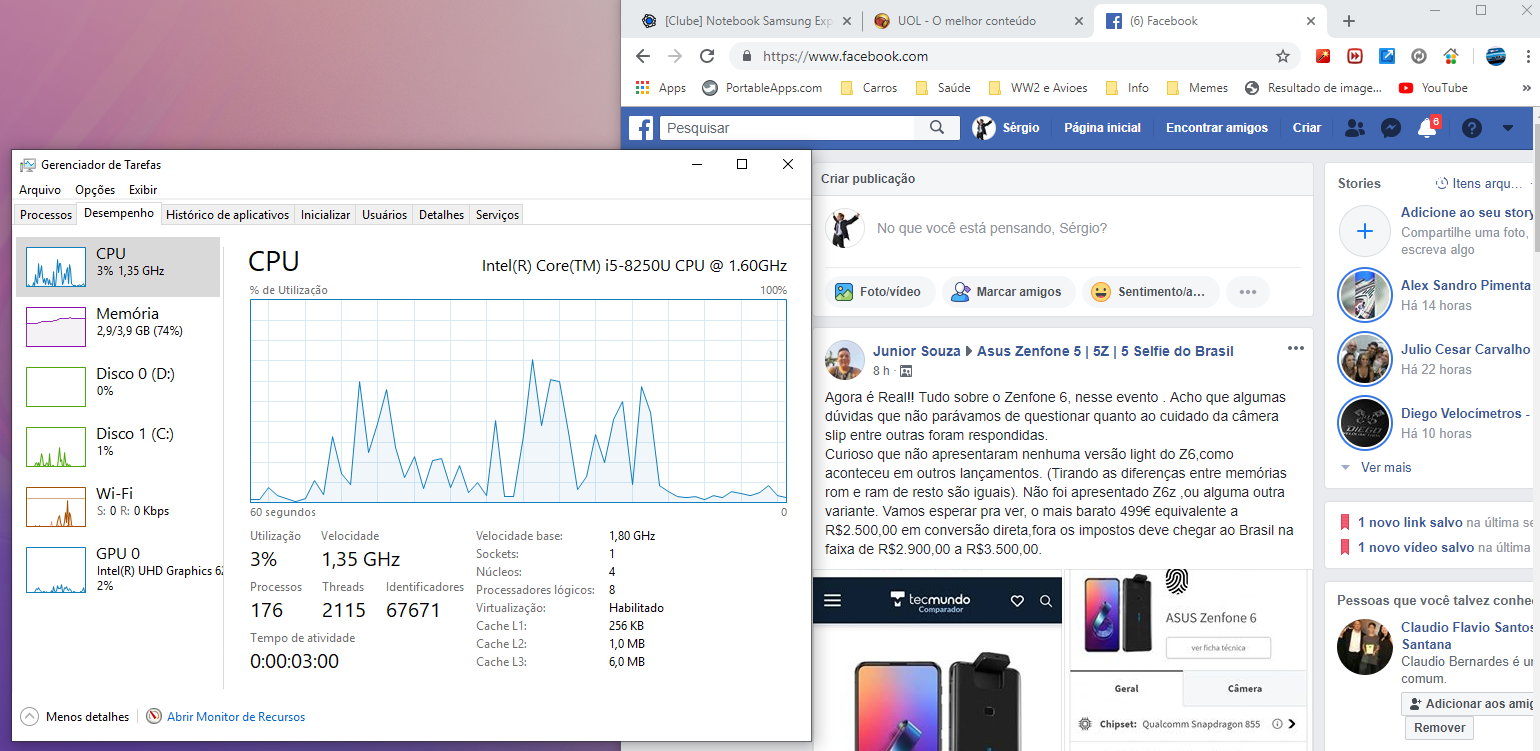The width and height of the screenshot is (1540, 751).
Task: Switch to the Serviços tab
Action: [497, 215]
